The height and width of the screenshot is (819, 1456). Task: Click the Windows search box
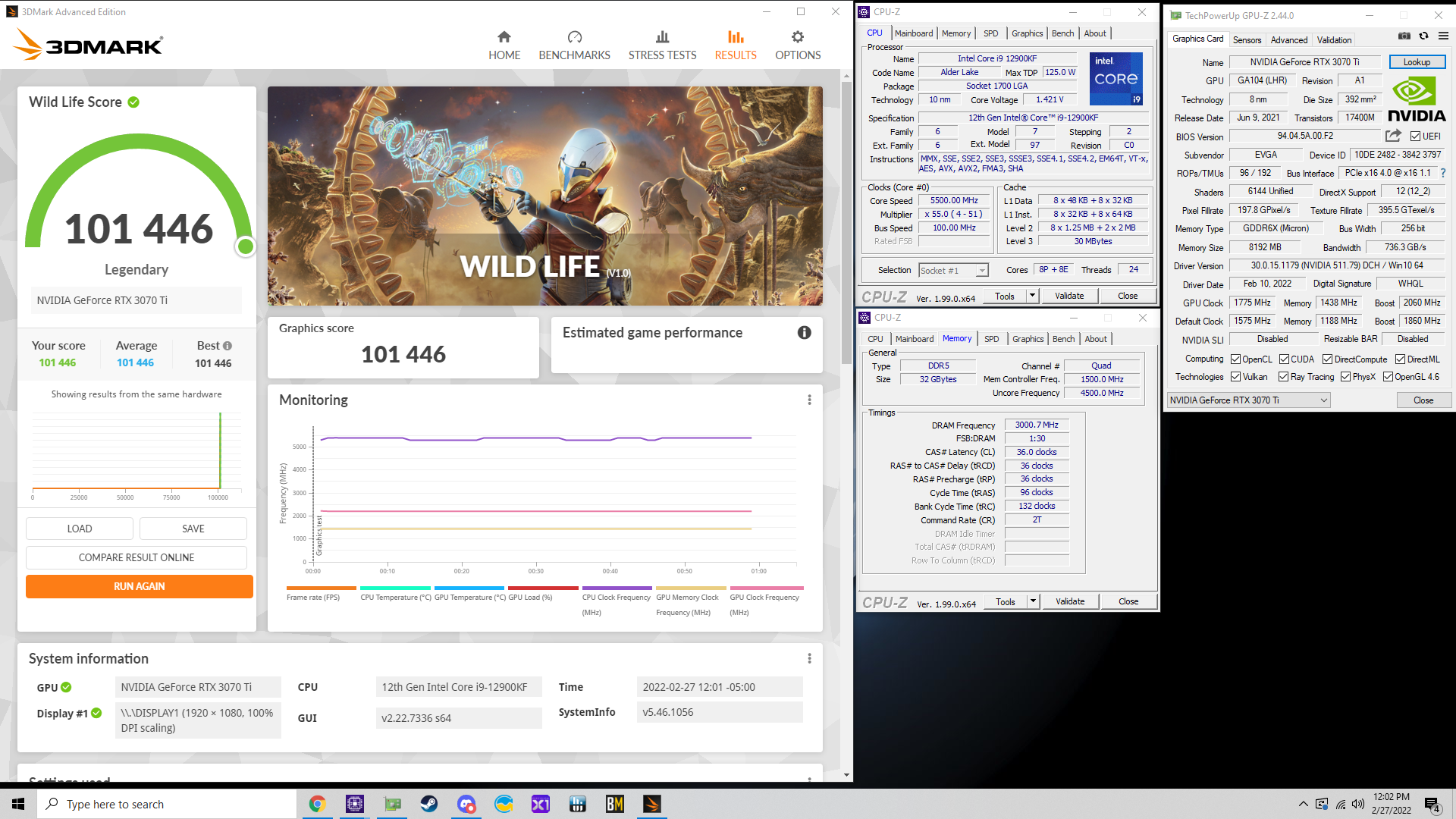click(x=167, y=804)
